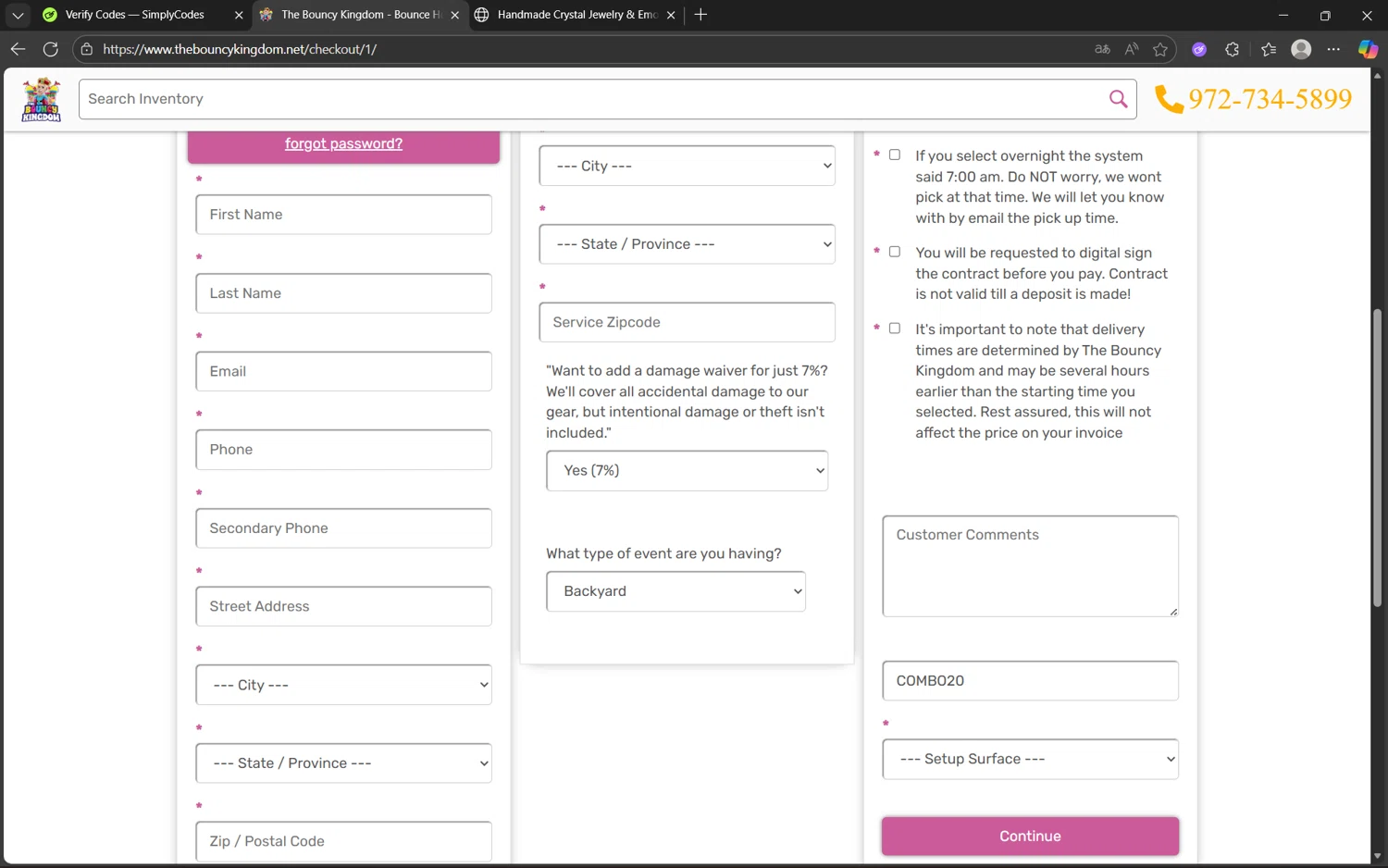Screen dimensions: 1388x868
Task: Open the Setup Surface dropdown
Action: coord(1030,759)
